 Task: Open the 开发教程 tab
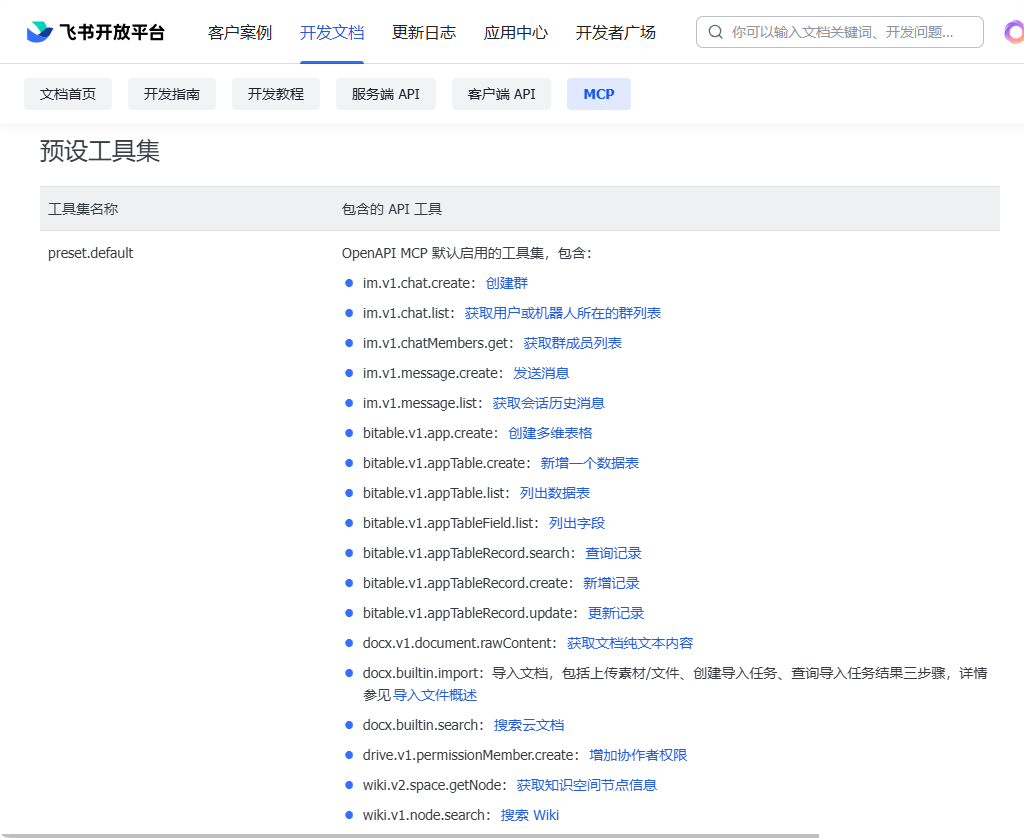(x=276, y=94)
